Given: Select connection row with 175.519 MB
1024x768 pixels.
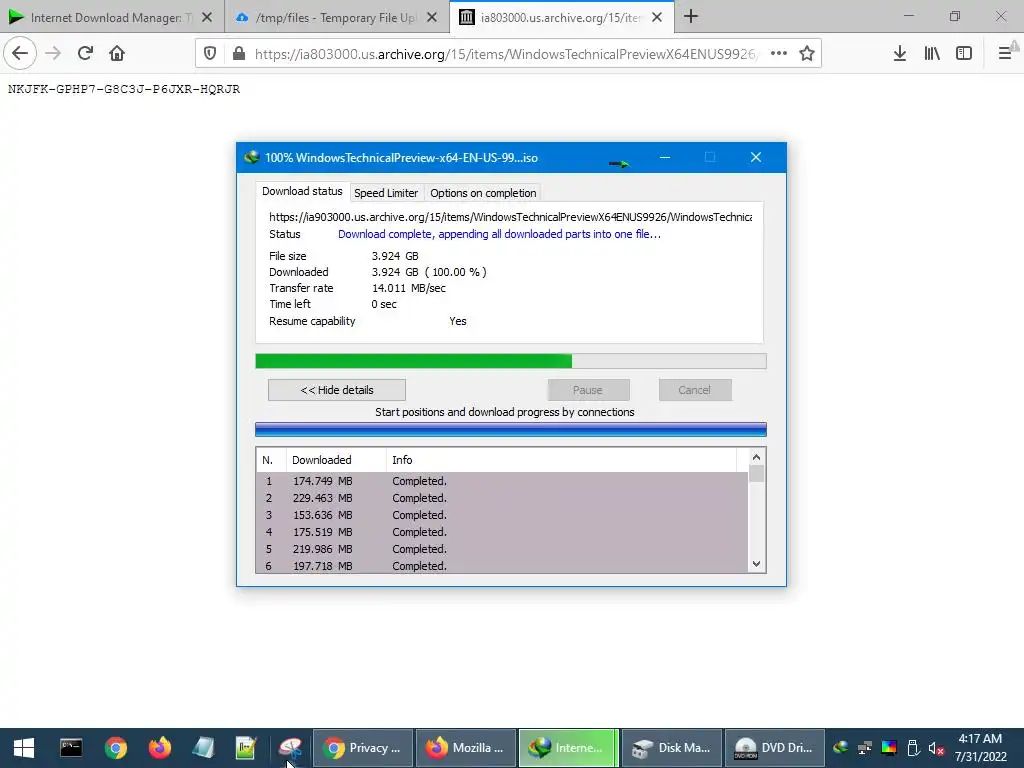Looking at the screenshot, I should 502,532.
